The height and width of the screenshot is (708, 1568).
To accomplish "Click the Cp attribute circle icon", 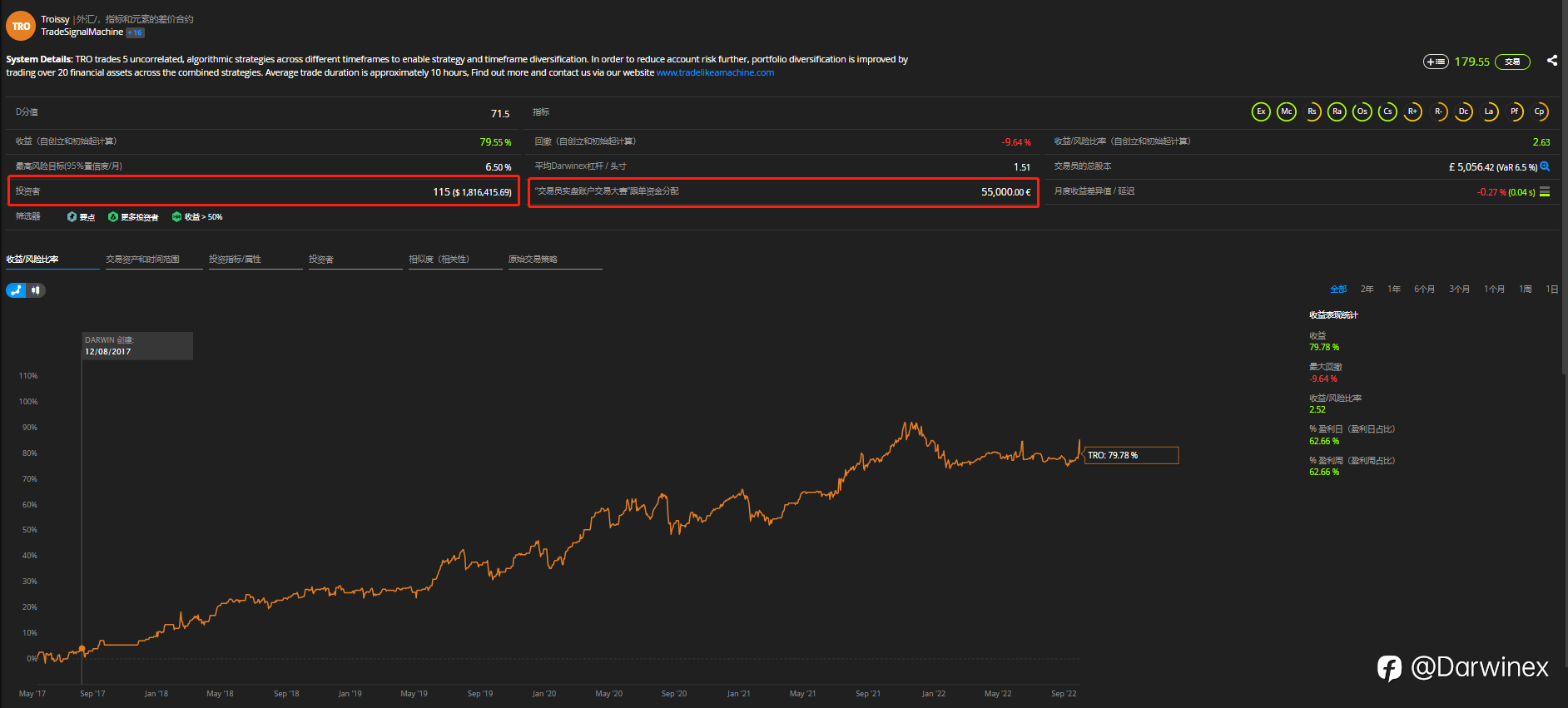I will pyautogui.click(x=1539, y=111).
